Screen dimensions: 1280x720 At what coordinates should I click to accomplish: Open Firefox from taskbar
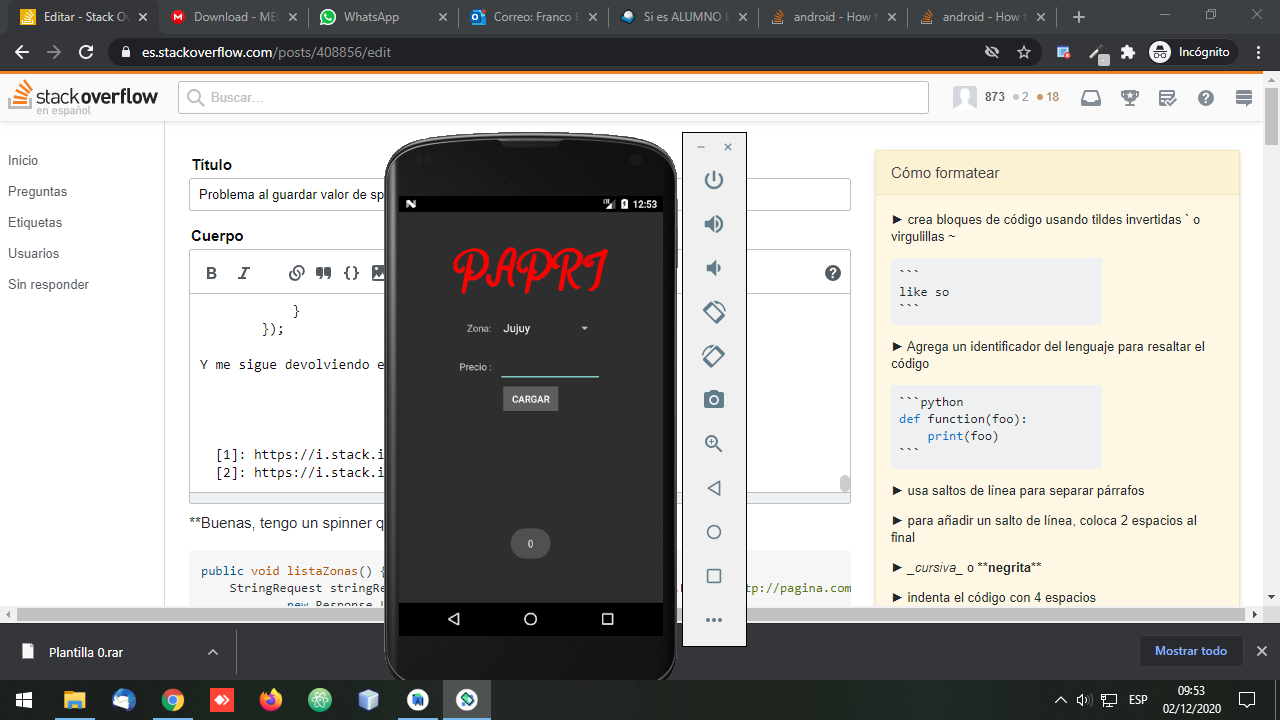(271, 699)
